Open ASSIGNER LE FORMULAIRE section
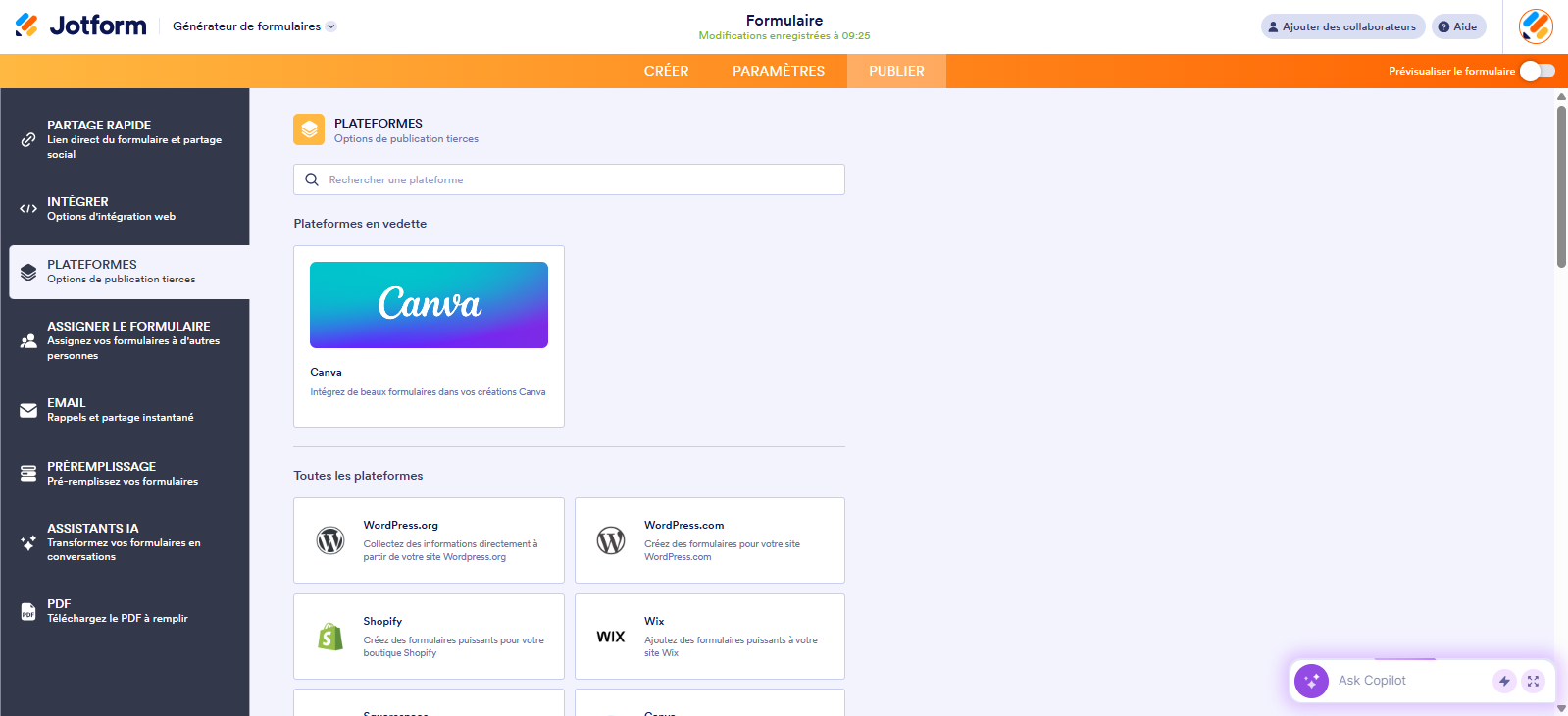 (129, 340)
